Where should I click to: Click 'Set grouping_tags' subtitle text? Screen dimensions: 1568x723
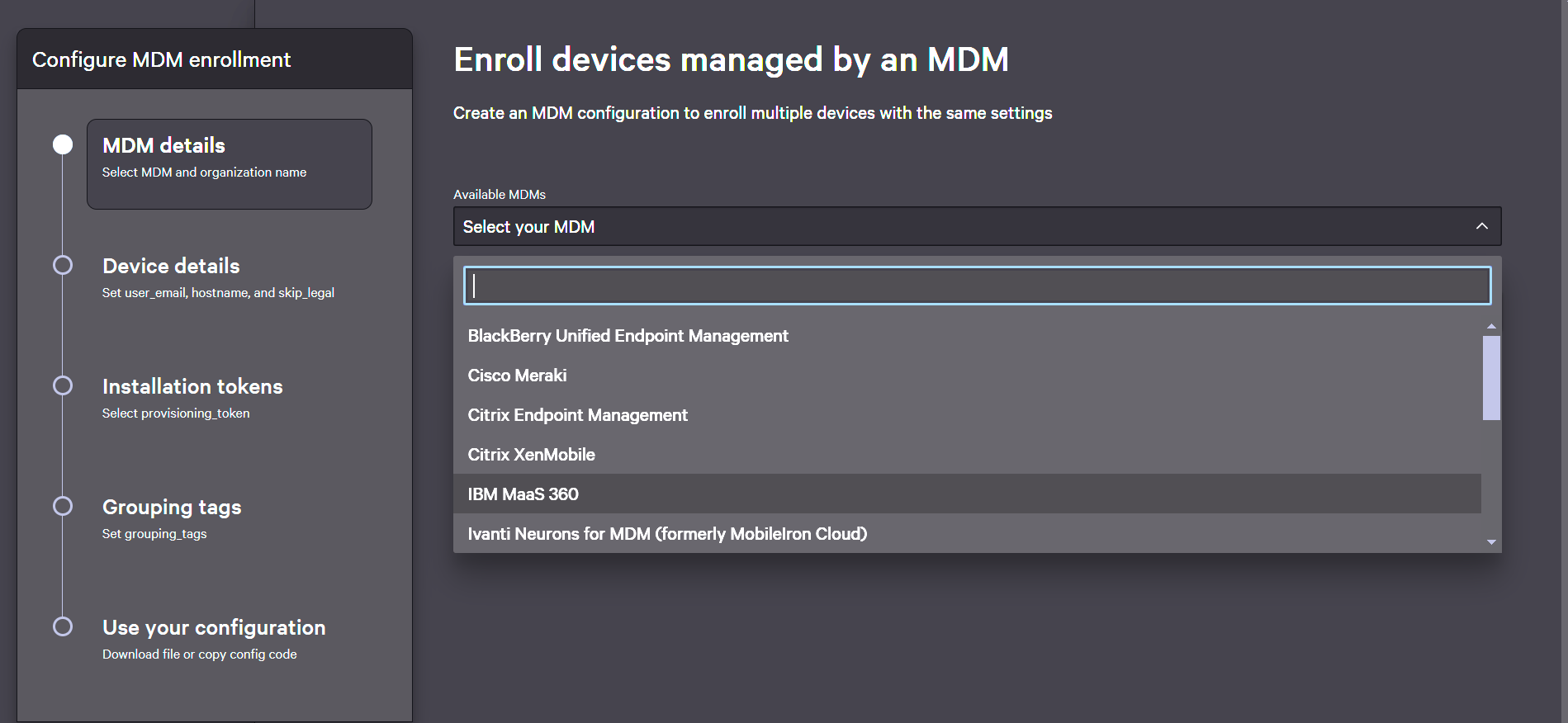point(154,533)
